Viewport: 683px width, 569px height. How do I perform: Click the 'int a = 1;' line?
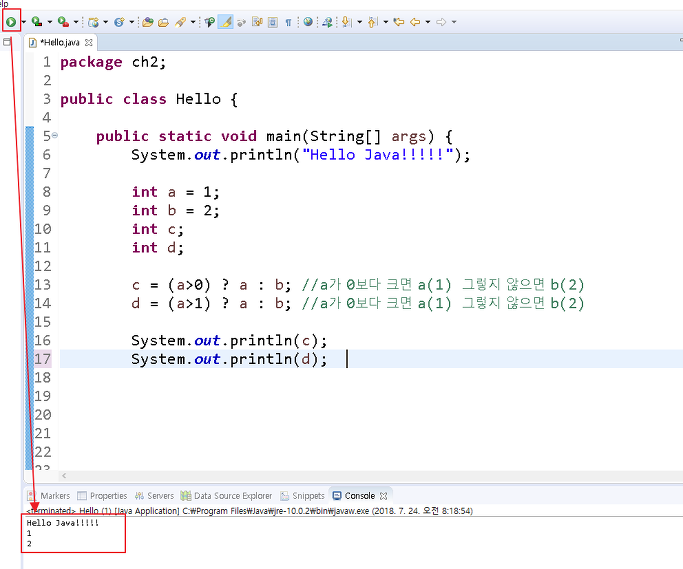coord(175,192)
